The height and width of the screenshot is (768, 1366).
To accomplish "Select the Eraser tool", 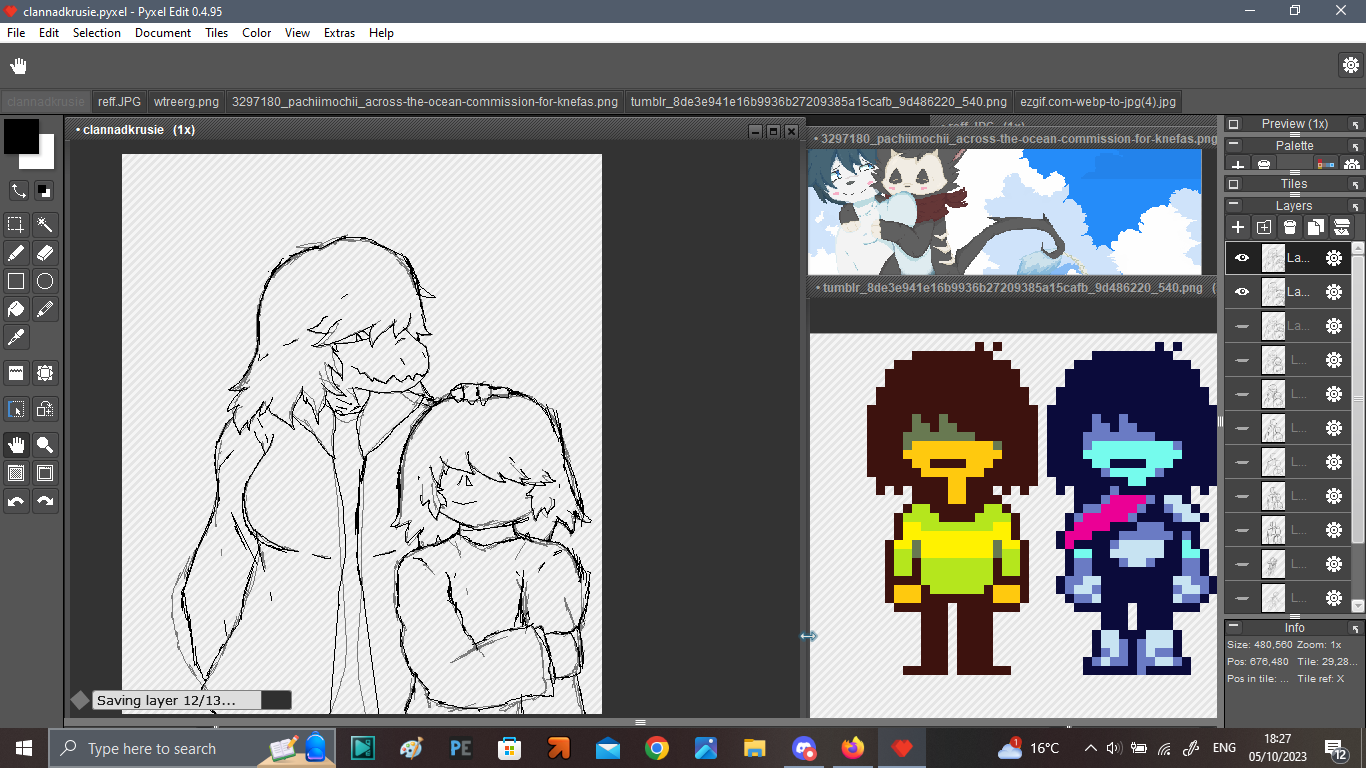I will point(45,253).
